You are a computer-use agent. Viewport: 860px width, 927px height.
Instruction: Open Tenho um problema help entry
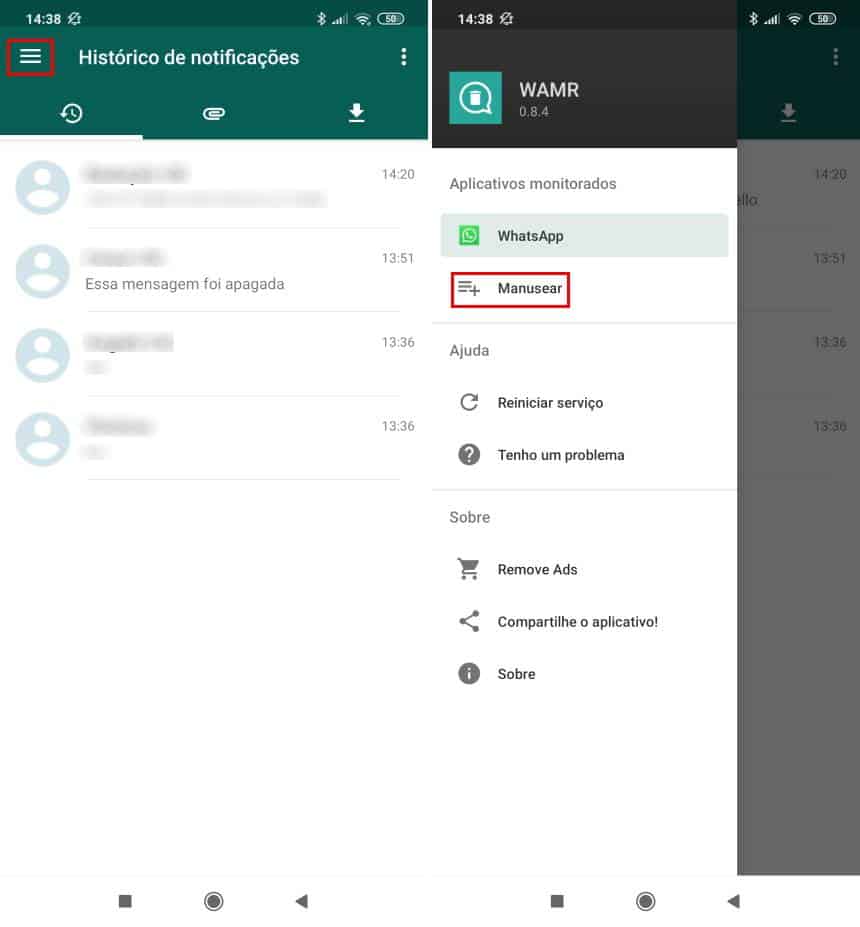(584, 455)
